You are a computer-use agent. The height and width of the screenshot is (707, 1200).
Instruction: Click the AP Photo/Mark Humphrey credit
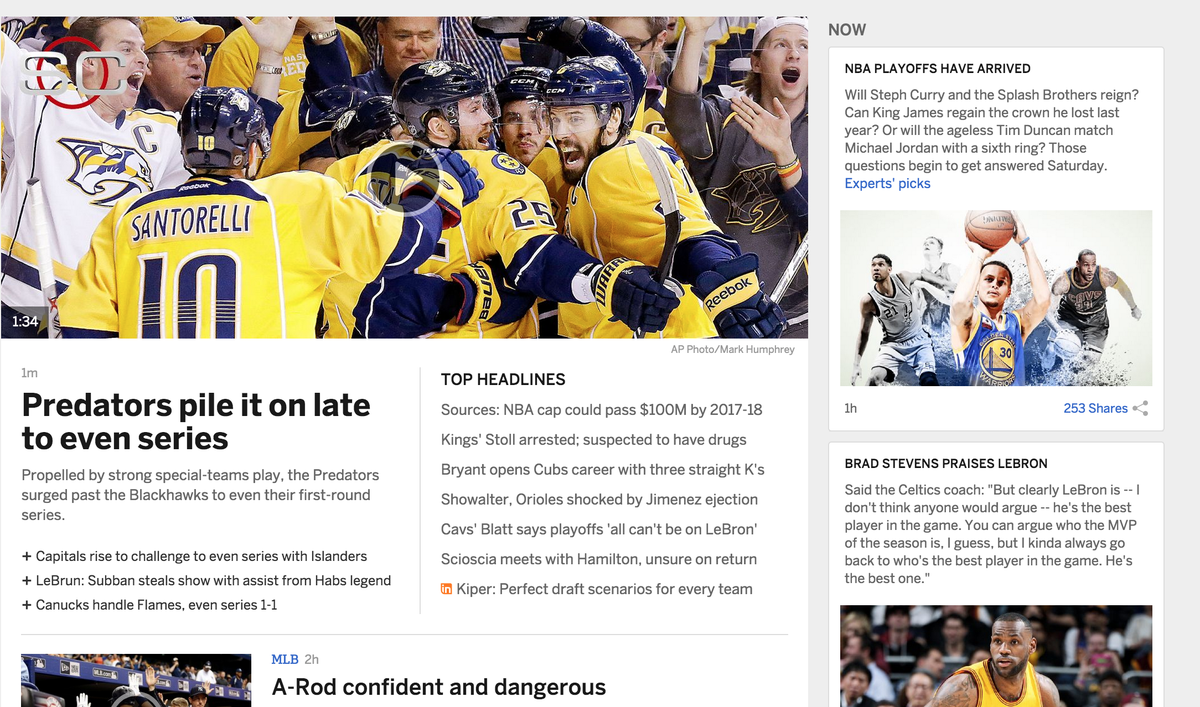tap(733, 349)
